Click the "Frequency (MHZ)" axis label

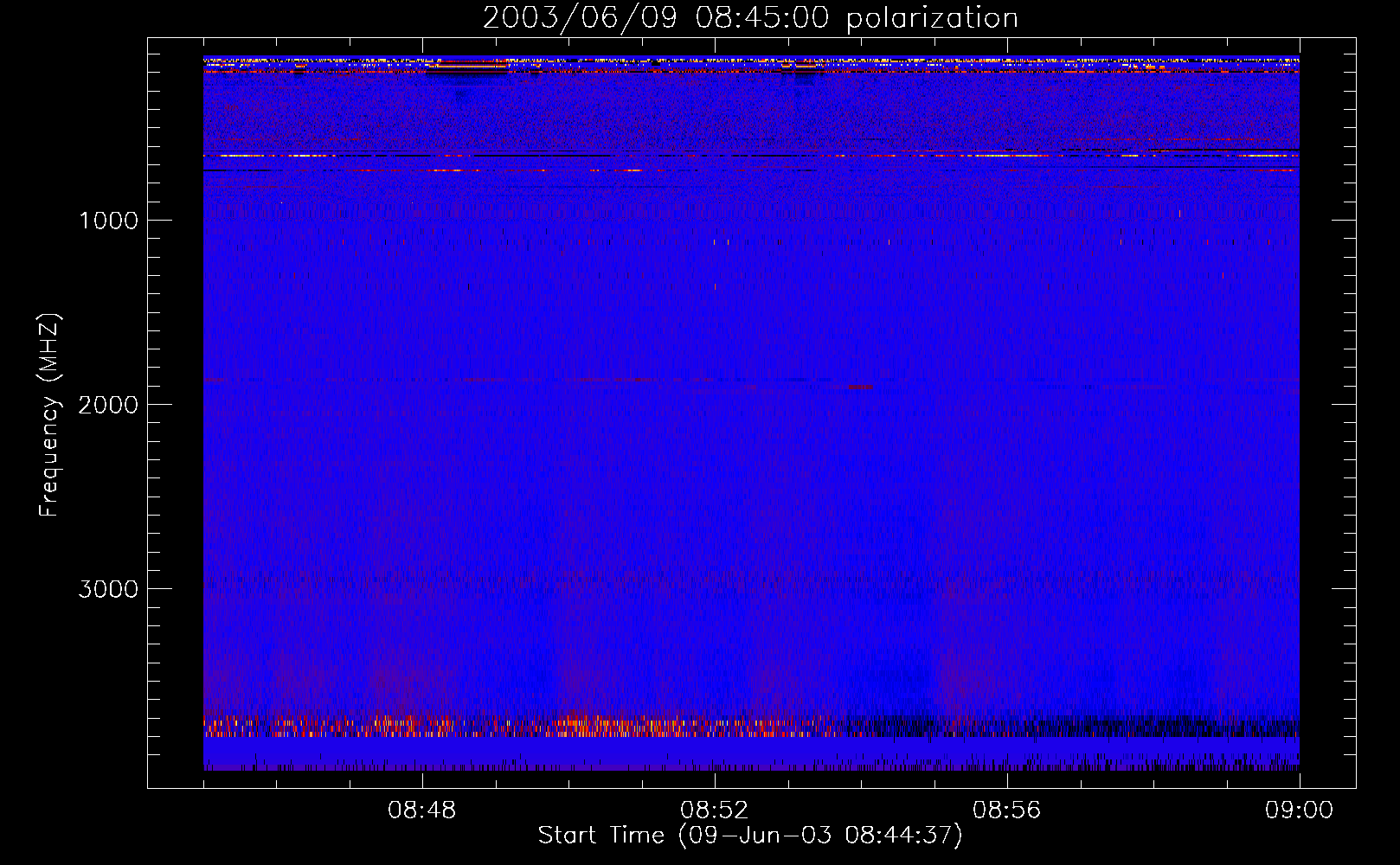(49, 415)
